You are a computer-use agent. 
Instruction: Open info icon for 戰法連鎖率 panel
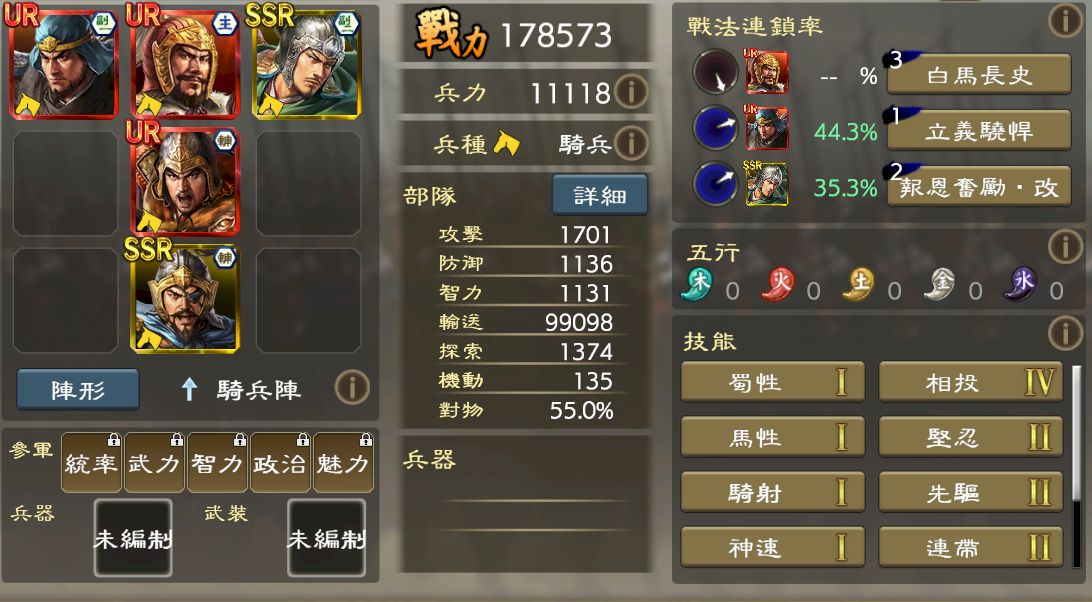(x=1066, y=20)
